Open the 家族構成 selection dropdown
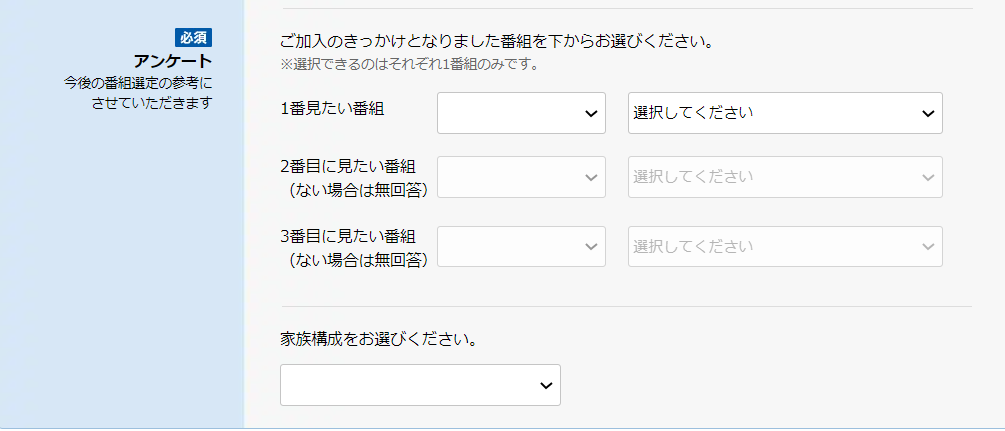The width and height of the screenshot is (1005, 431). [x=410, y=385]
